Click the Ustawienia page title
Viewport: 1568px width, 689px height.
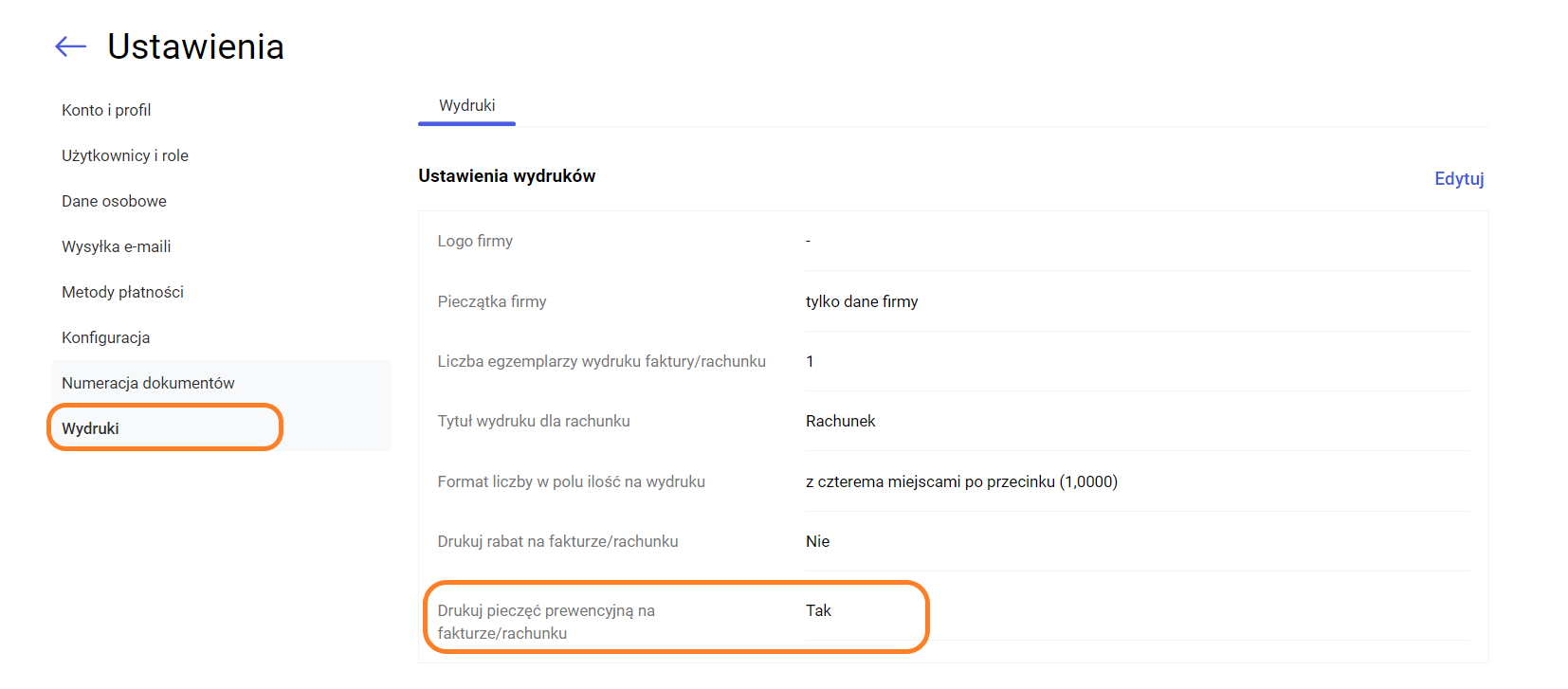[x=195, y=46]
